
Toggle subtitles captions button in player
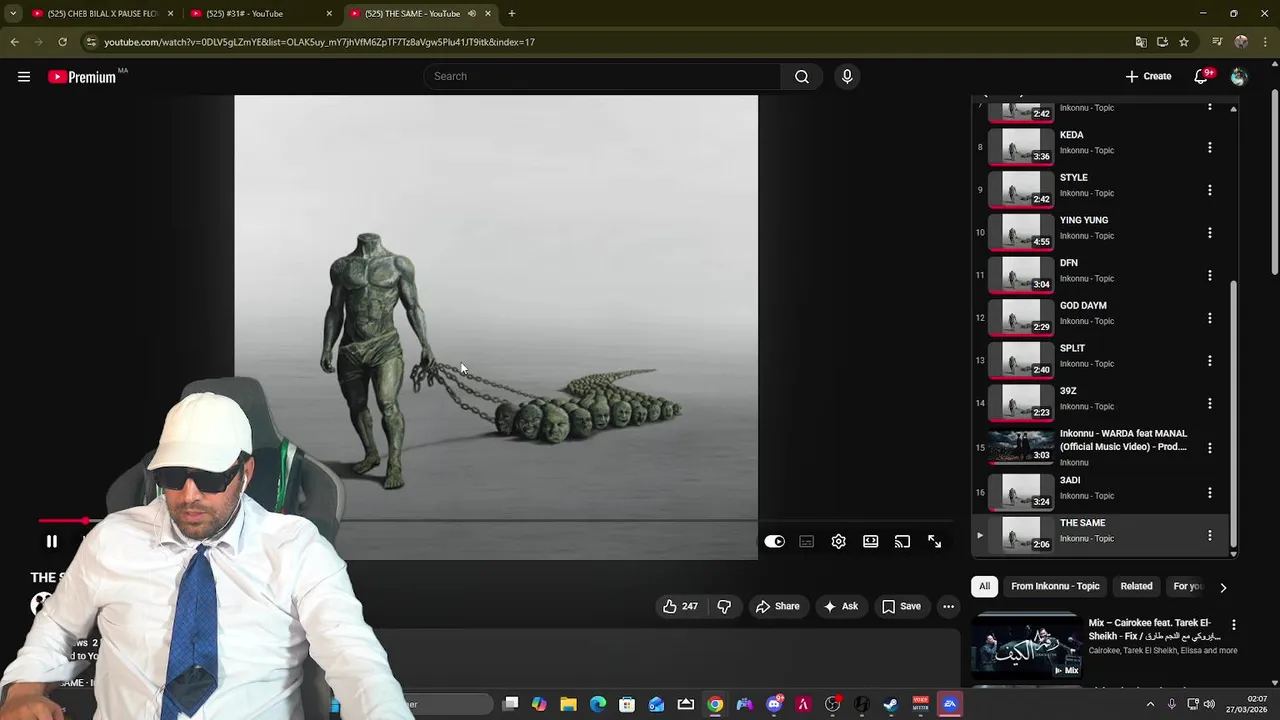tap(807, 541)
